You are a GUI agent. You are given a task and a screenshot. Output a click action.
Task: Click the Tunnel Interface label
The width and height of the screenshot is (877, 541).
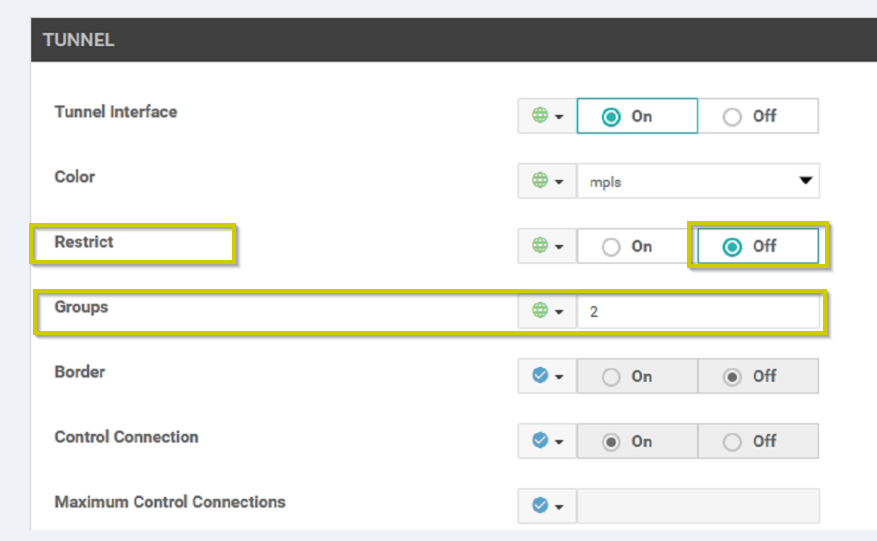[116, 112]
